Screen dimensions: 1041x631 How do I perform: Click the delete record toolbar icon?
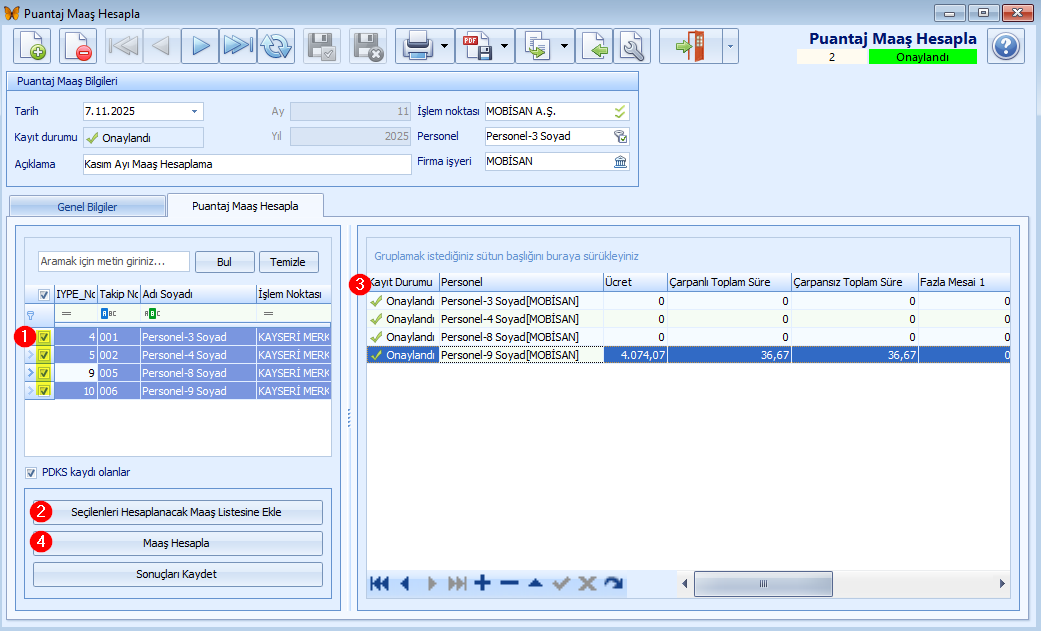pos(77,46)
